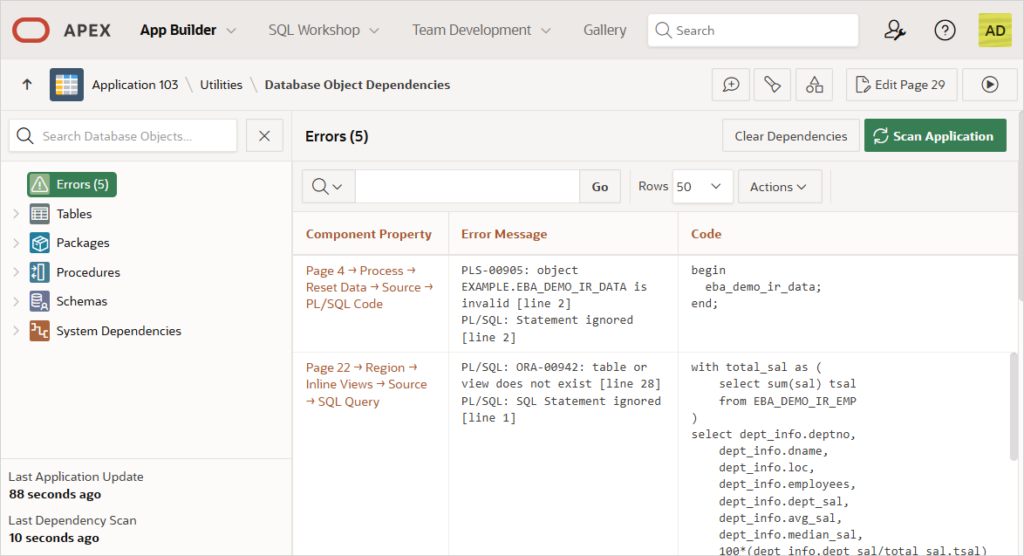Open the Page 4 Process Reset Data link
Viewport: 1024px width, 556px height.
369,287
